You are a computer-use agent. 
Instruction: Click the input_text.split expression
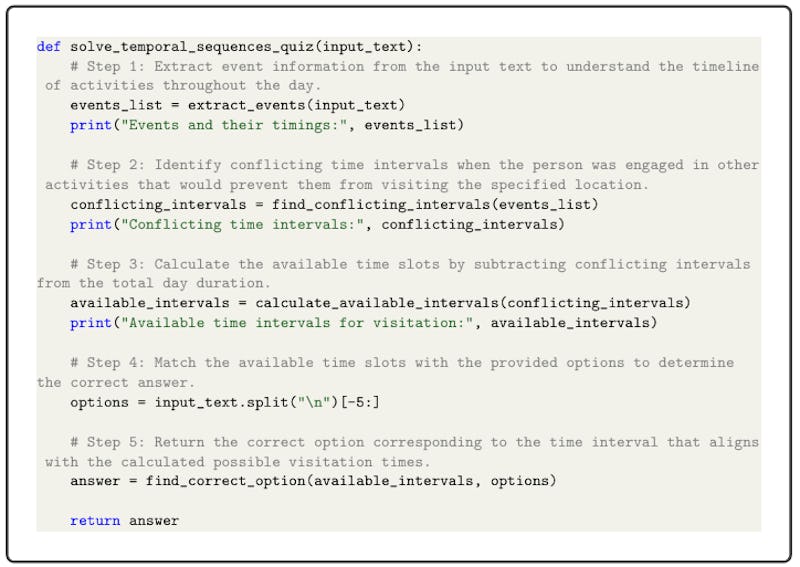click(216, 402)
